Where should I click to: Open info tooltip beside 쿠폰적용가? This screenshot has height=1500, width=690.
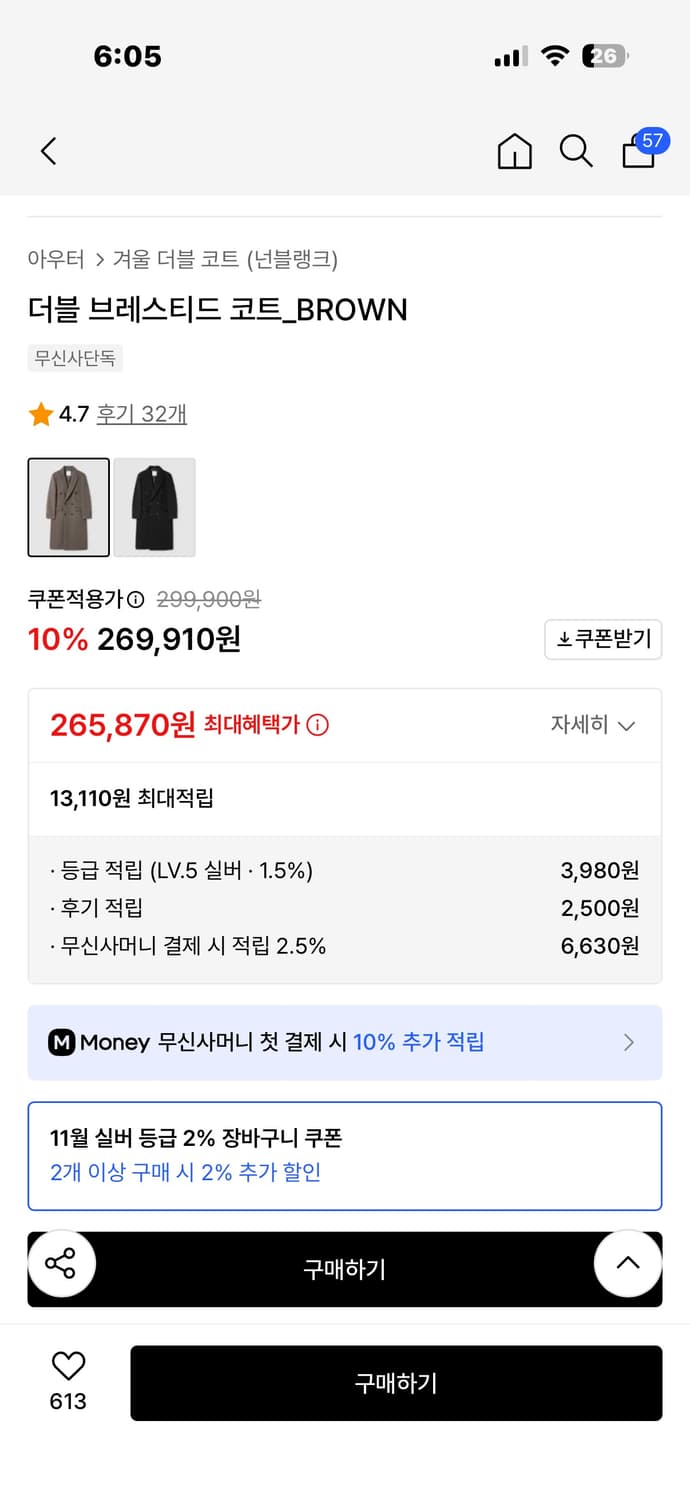(133, 597)
